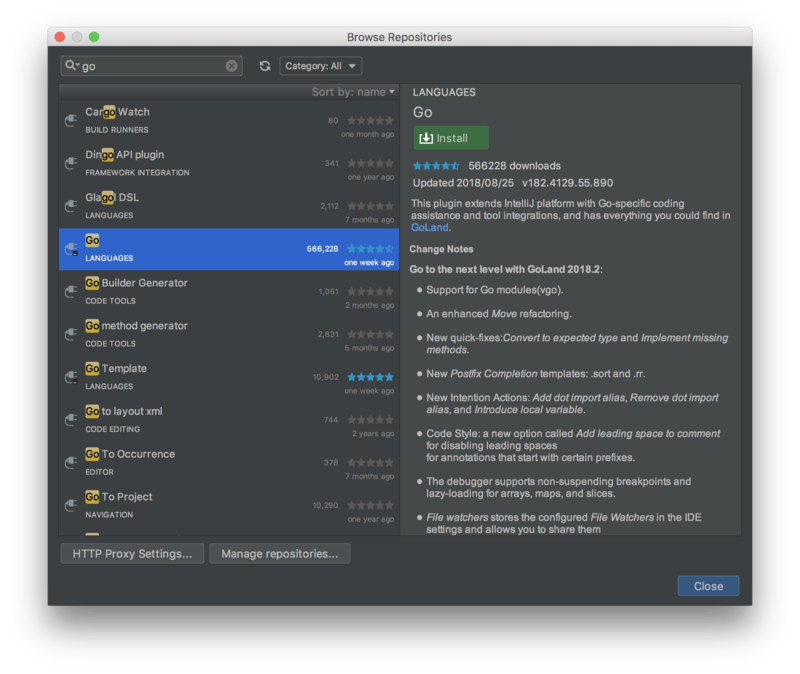Click the Go Template plugin icon
Viewport: 800px width, 674px height.
[71, 378]
